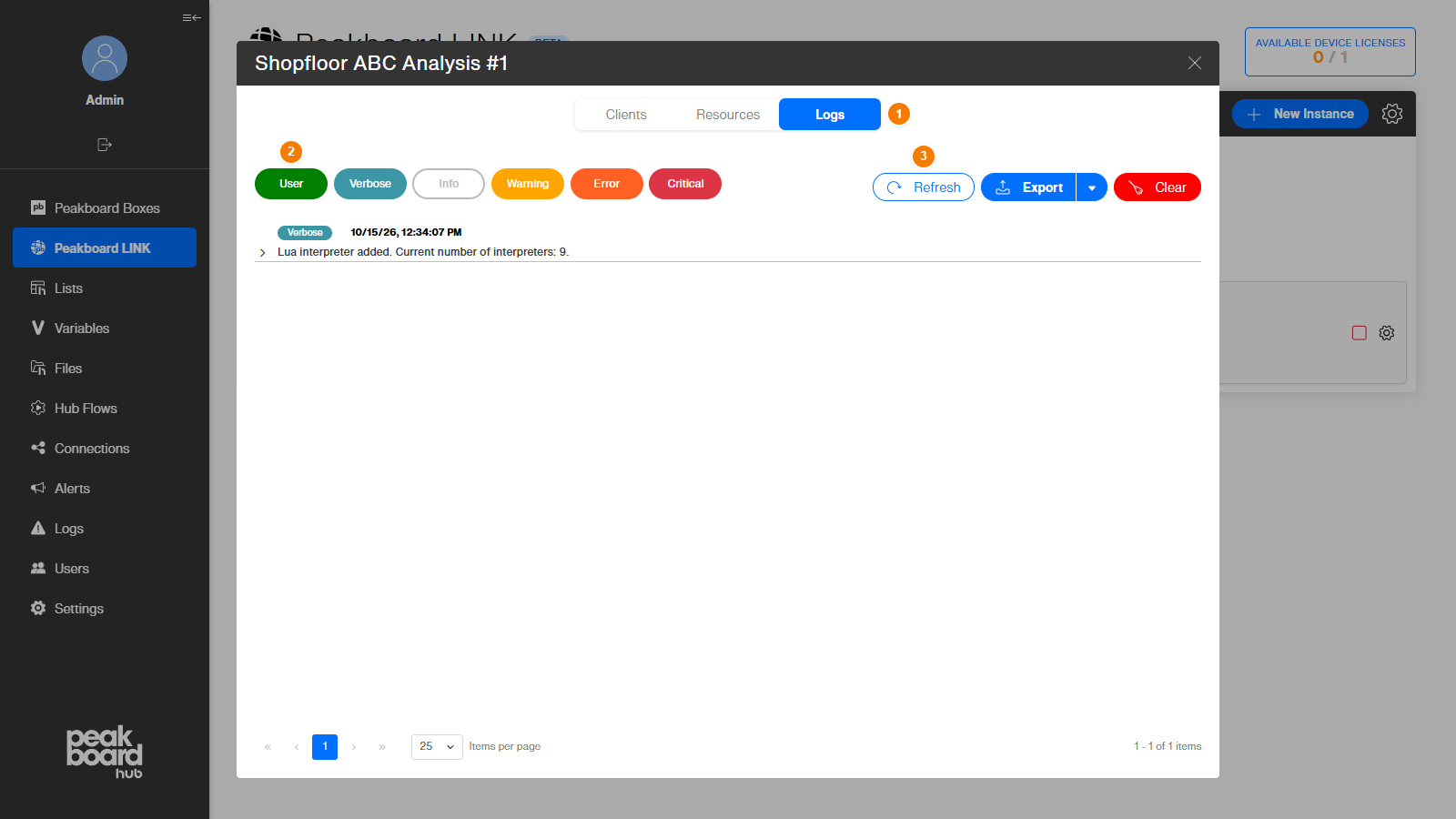1456x819 pixels.
Task: Open the Admin user avatar
Action: (x=105, y=58)
